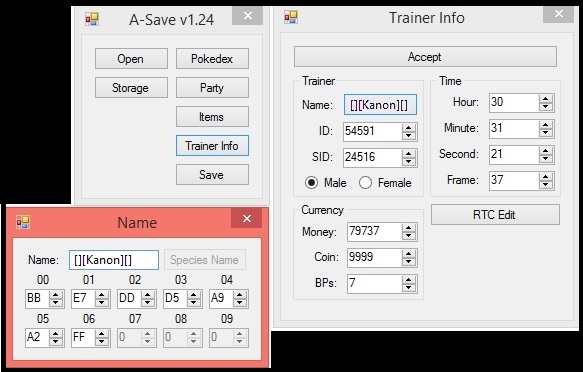
Task: Increase the Money amount
Action: pyautogui.click(x=409, y=228)
